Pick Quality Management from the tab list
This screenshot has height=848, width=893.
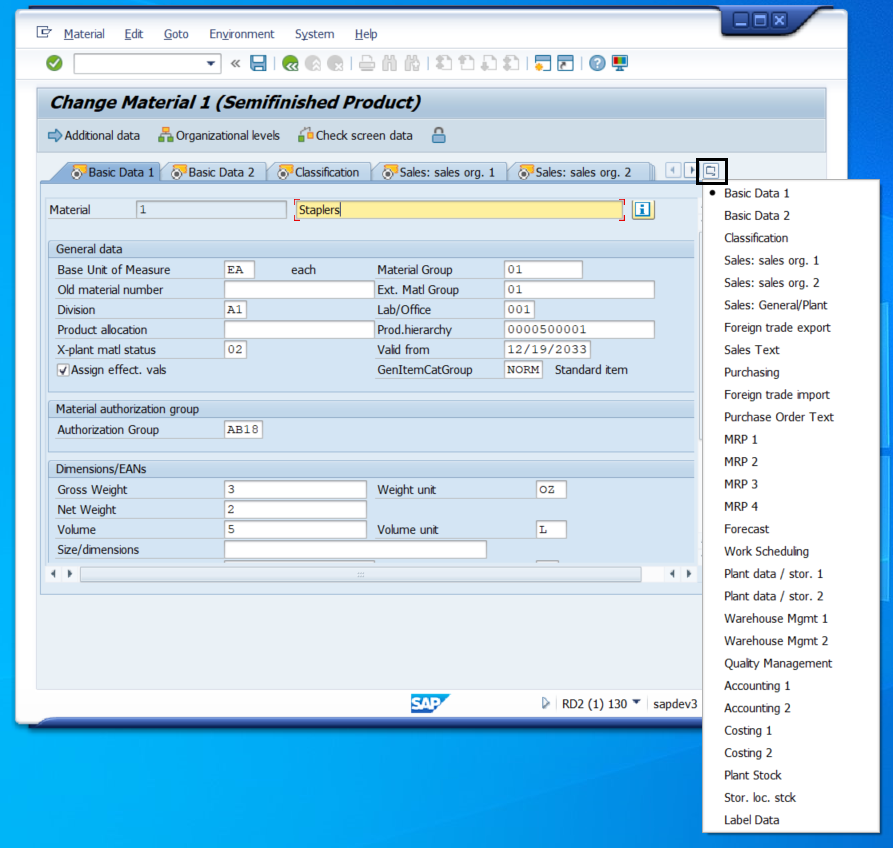(777, 663)
